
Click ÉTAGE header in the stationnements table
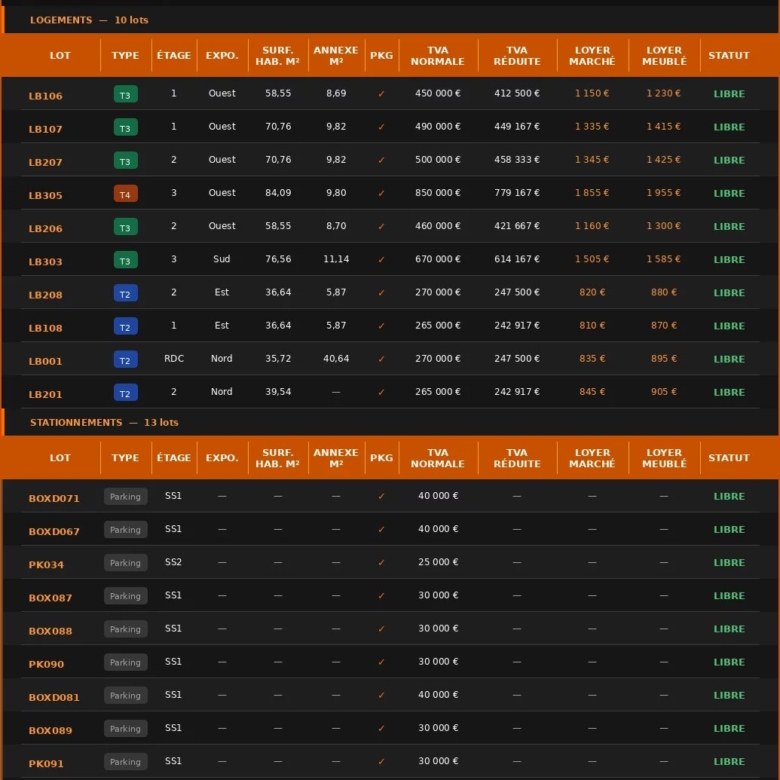(173, 458)
